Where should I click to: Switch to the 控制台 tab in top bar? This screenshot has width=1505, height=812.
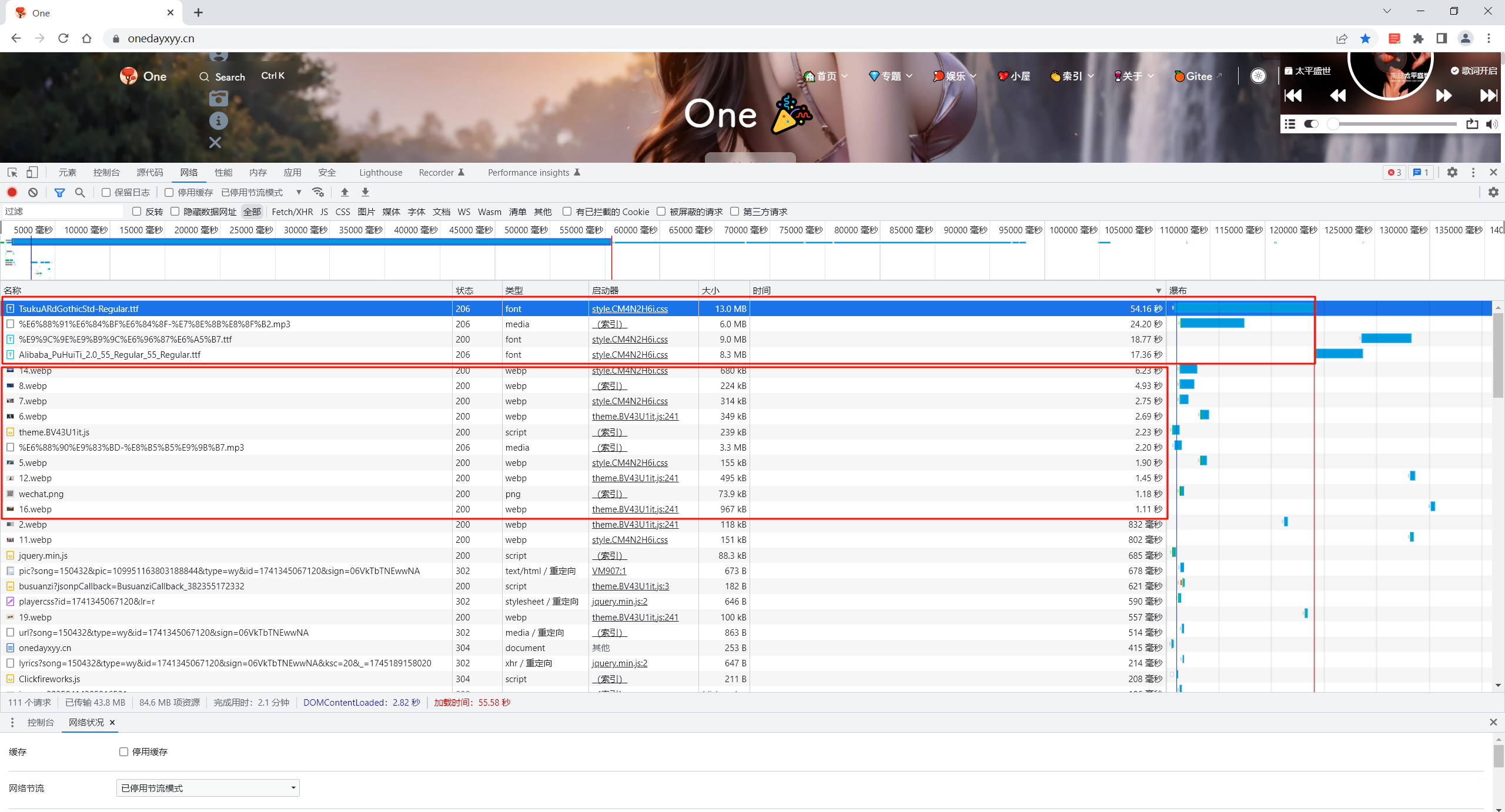(x=106, y=172)
